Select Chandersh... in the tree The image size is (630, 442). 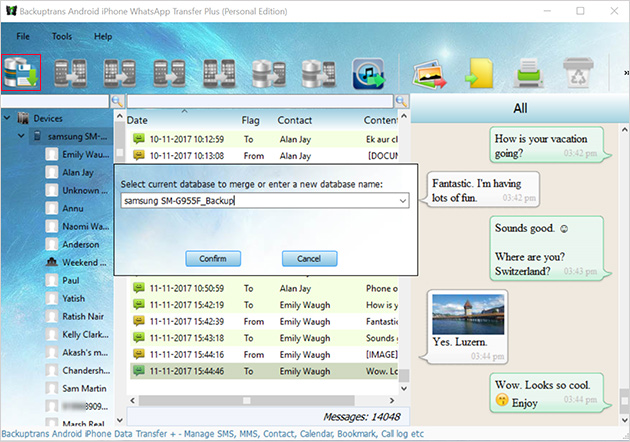click(x=78, y=370)
